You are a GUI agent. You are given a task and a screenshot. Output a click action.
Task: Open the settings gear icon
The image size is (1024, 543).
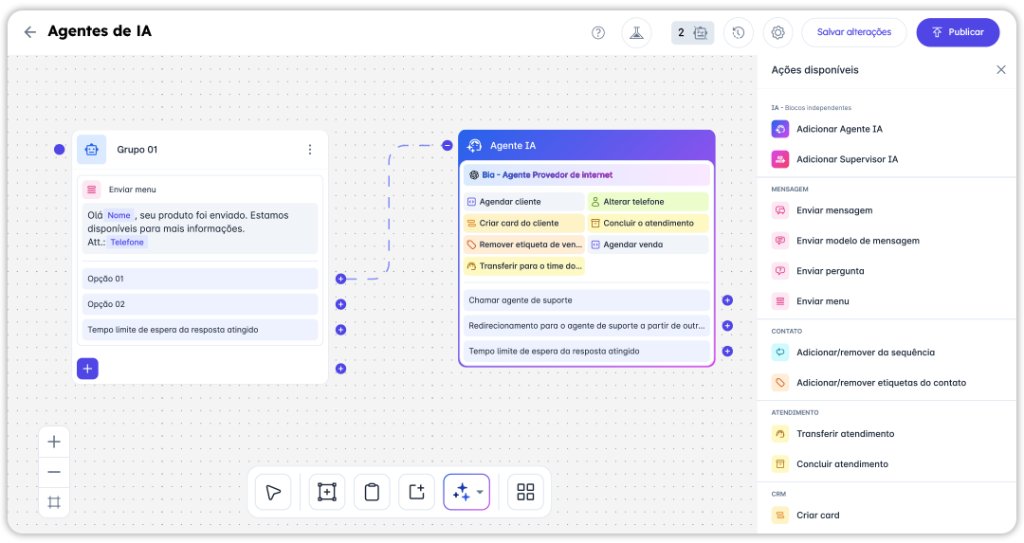click(778, 33)
